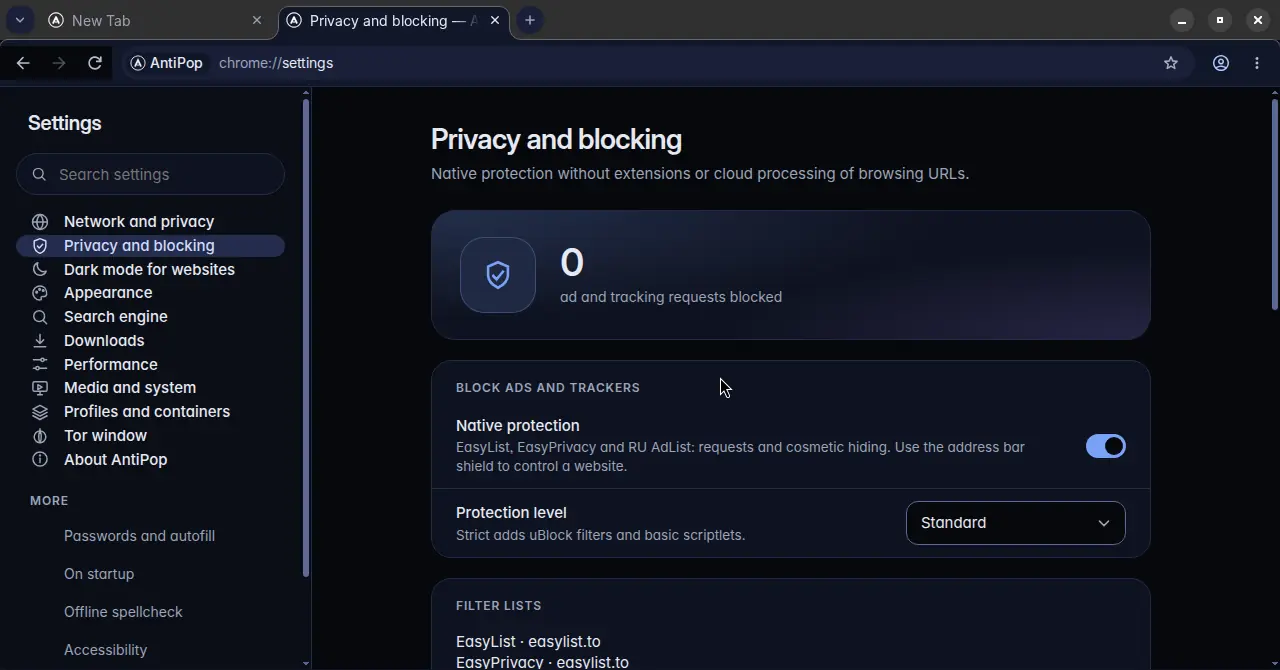Open Profiles and containers settings
Viewport: 1280px width, 670px height.
150,412
